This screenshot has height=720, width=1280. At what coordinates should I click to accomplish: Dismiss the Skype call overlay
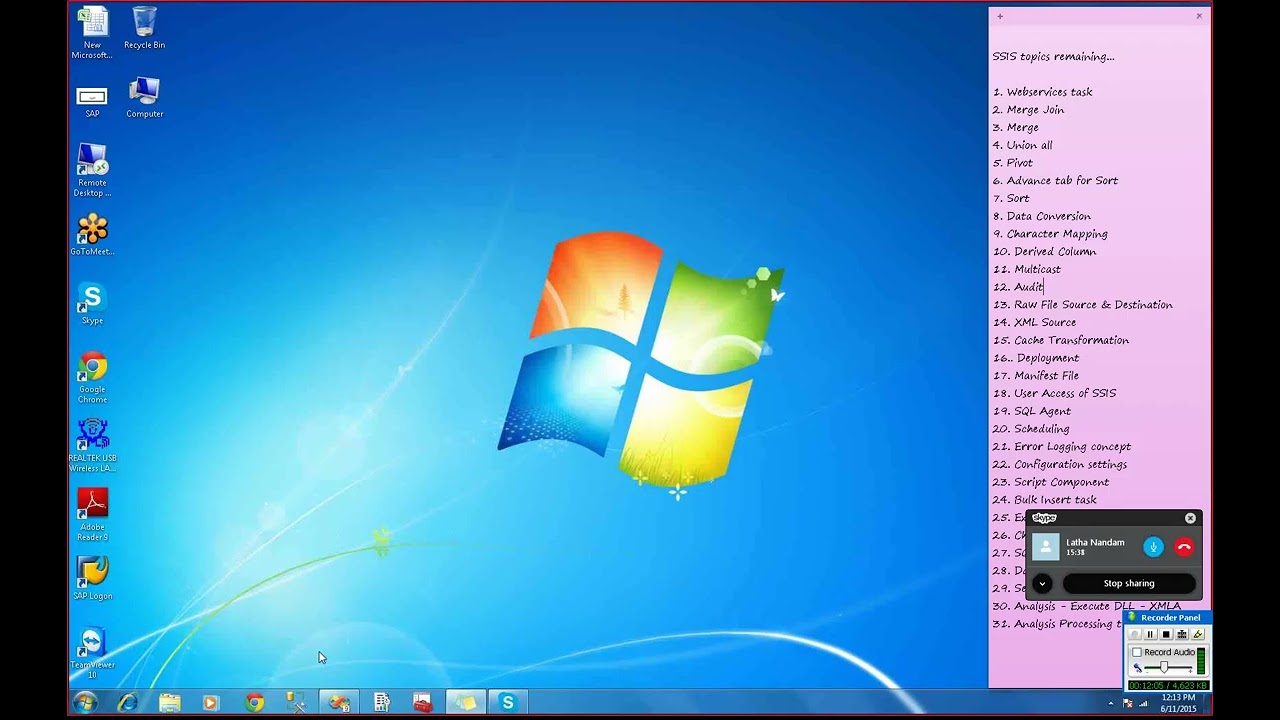(1190, 518)
